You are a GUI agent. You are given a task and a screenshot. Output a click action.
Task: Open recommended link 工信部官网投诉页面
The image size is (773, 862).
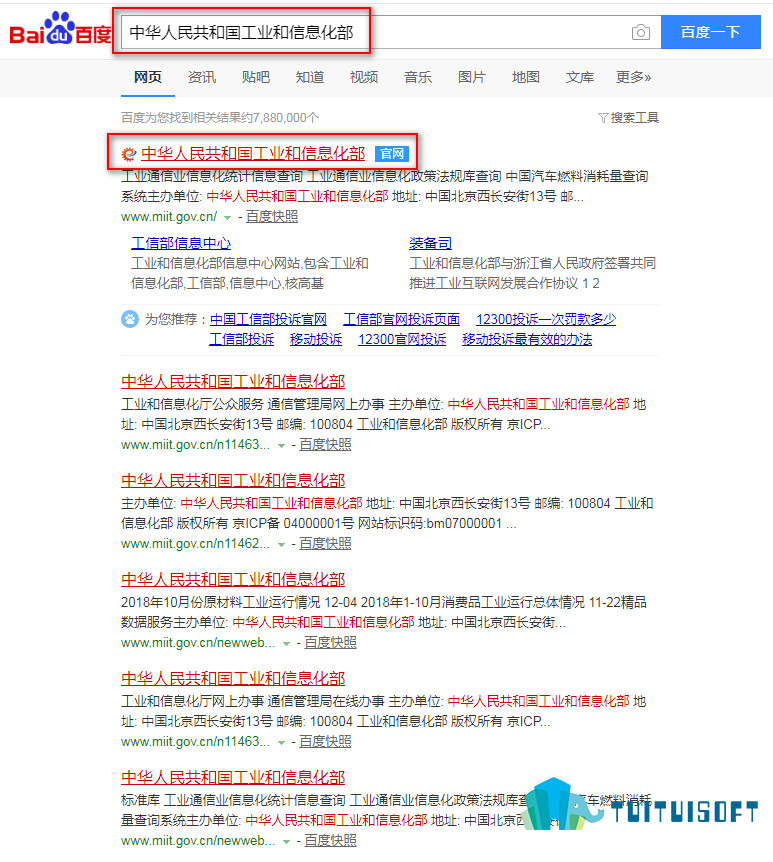pos(401,319)
